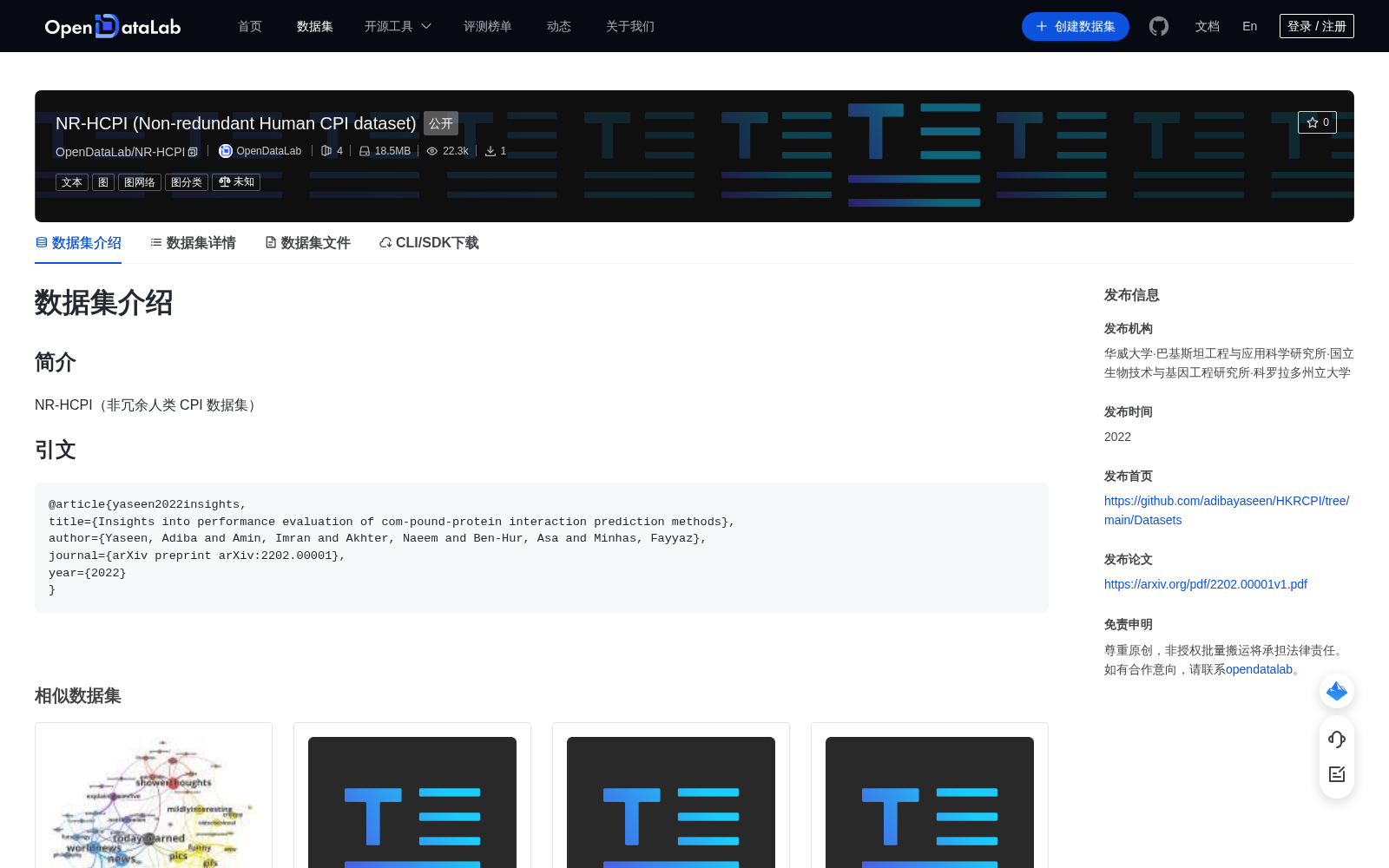
Task: Click the citation title line 'Insights into performance evaluation'
Action: (x=392, y=522)
